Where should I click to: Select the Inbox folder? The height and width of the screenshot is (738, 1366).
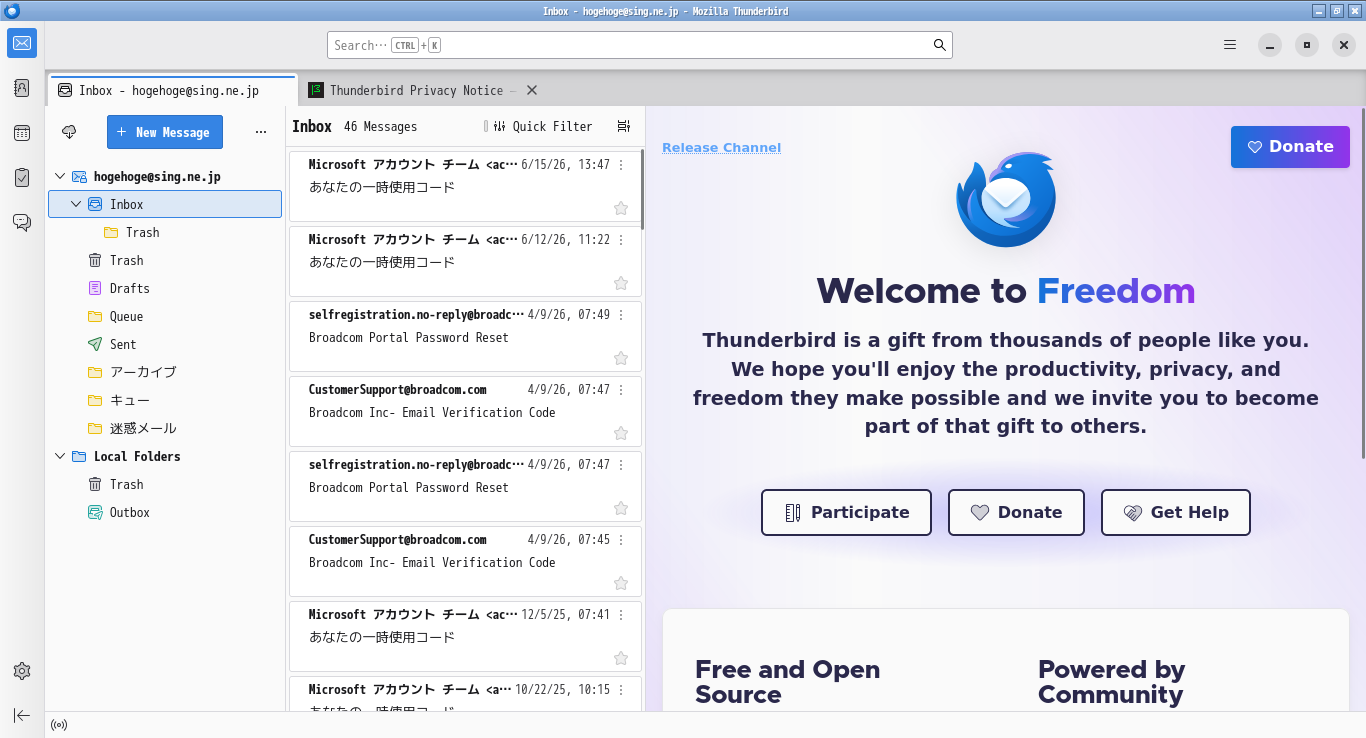click(x=165, y=204)
